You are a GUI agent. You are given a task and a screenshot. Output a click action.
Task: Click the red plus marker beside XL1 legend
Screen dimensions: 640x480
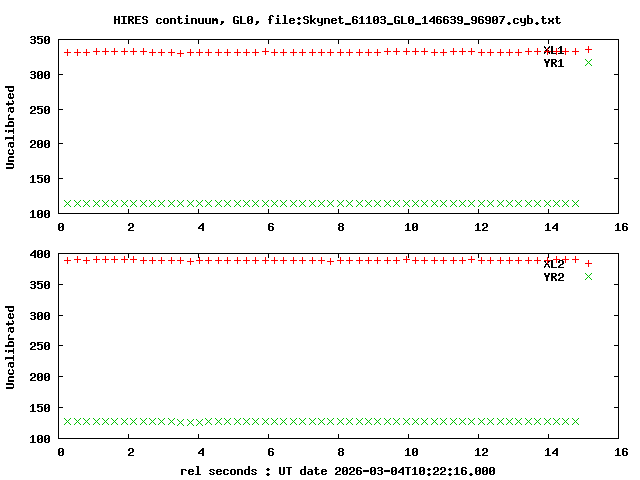coord(588,49)
